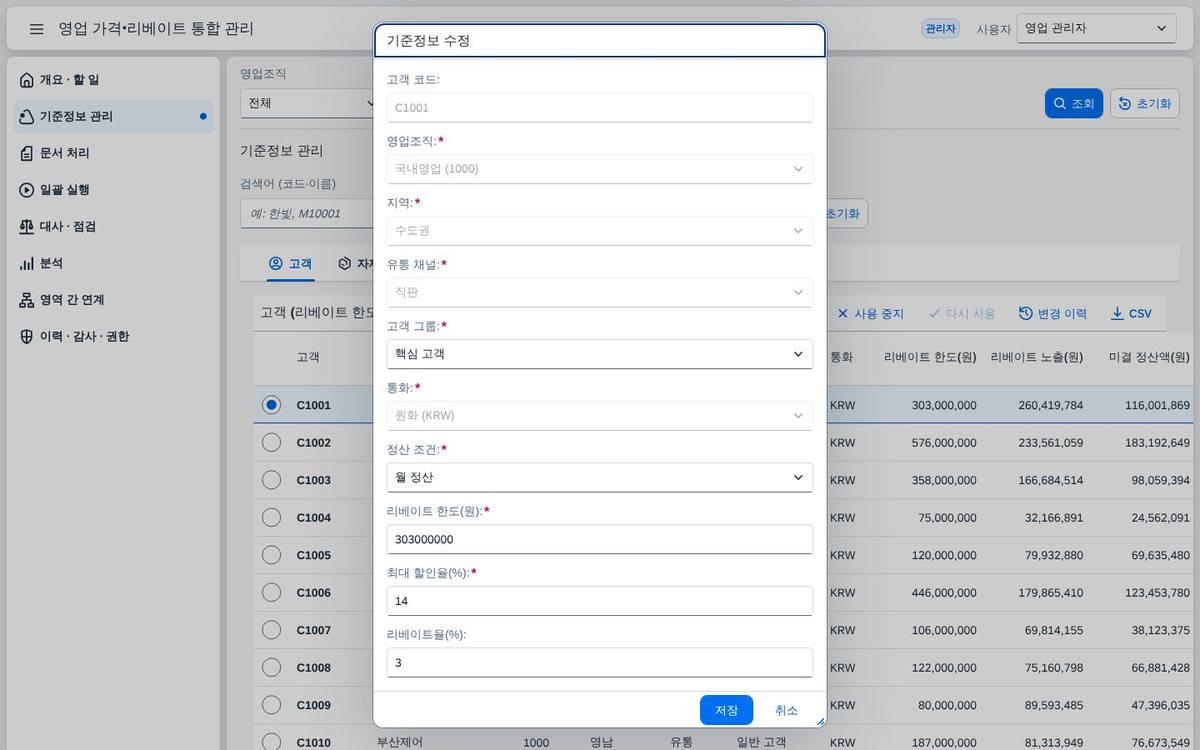Click the 영역 간 연계 hierarchy icon

pos(27,300)
